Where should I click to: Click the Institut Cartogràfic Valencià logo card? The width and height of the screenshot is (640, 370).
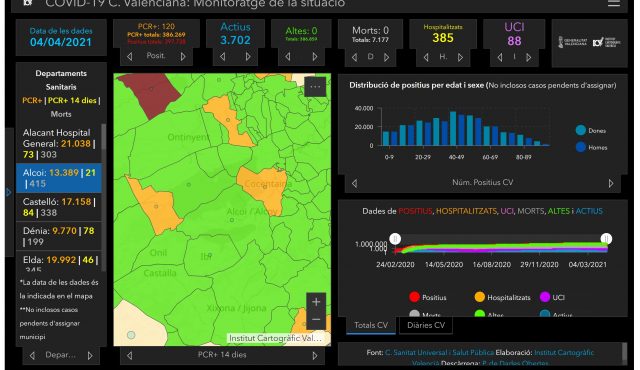(x=607, y=42)
